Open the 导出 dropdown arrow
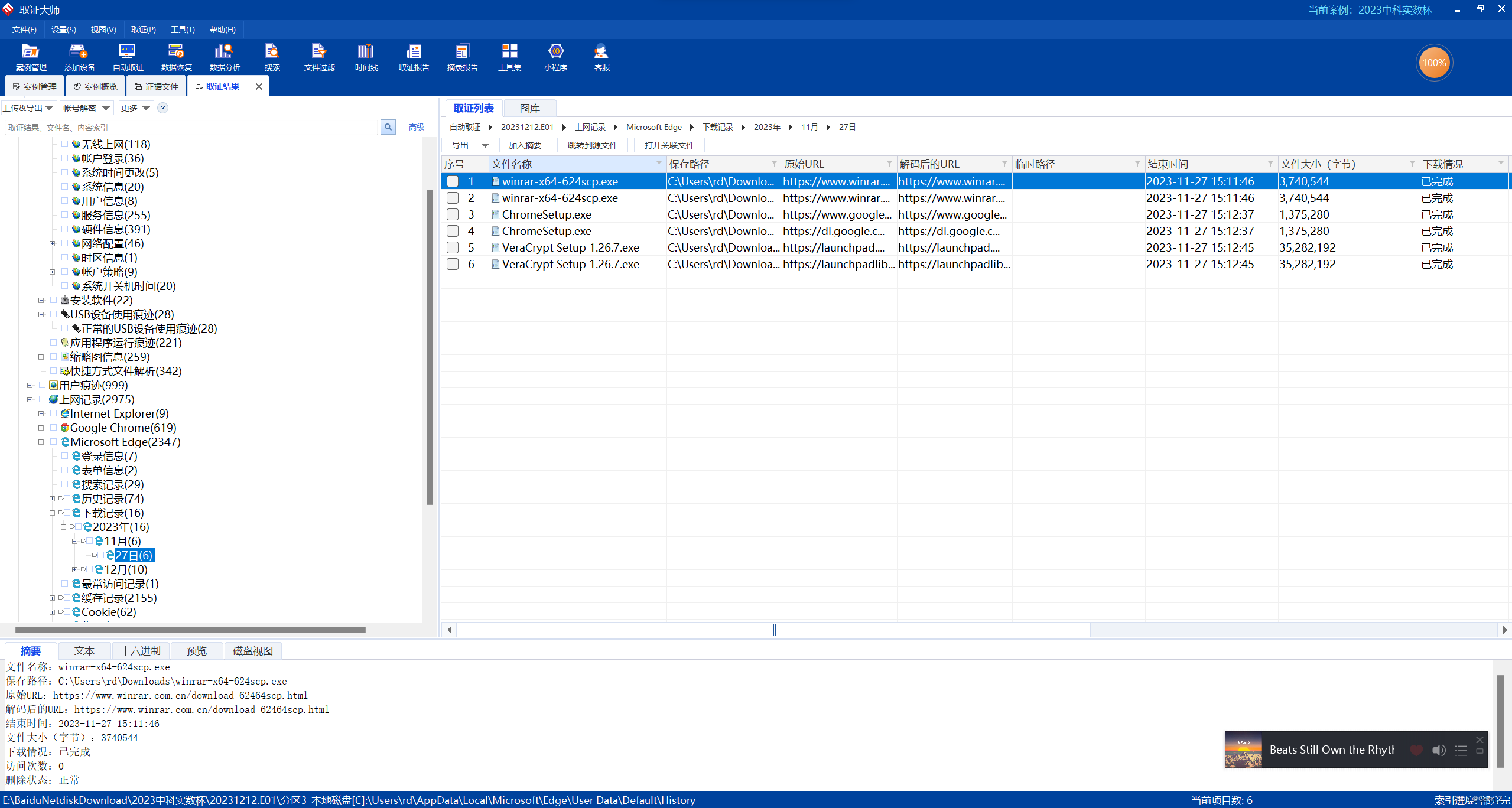 (485, 145)
